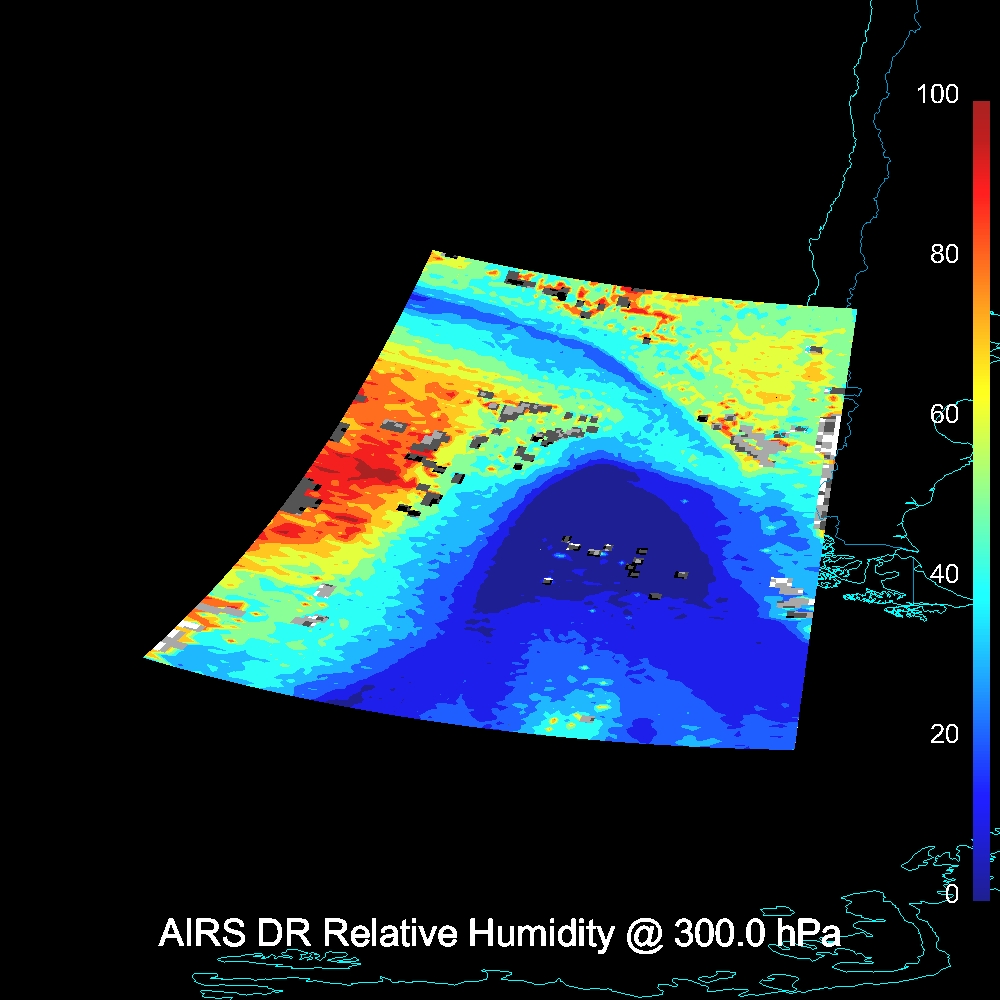
Task: Click the title text 'AIRS DR Relative Humidity'
Action: point(386,934)
